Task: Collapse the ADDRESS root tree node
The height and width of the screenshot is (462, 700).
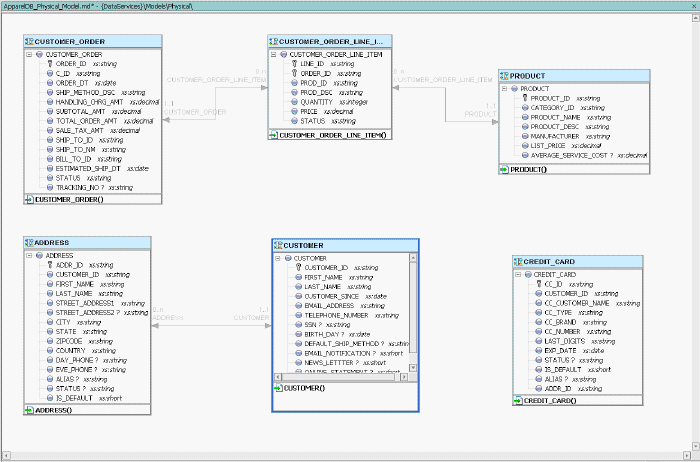Action: tap(29, 256)
